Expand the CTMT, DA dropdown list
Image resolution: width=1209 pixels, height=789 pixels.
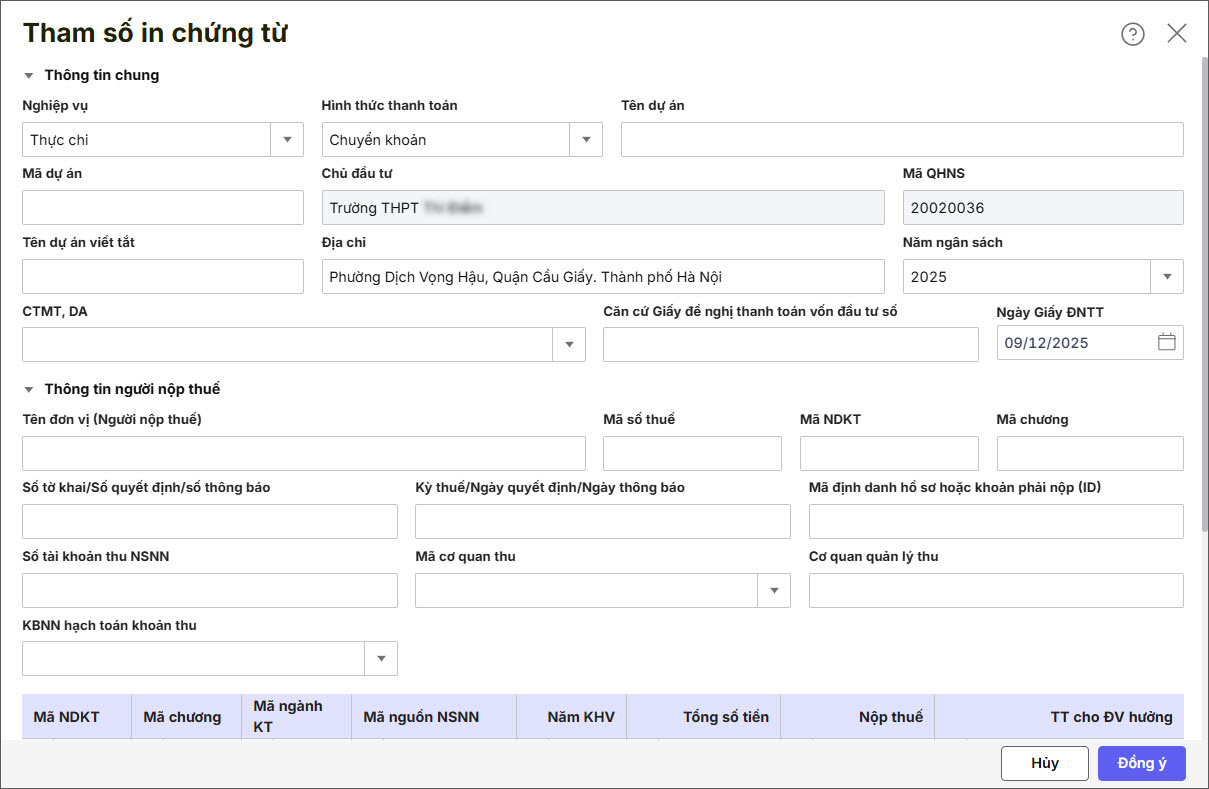(569, 345)
